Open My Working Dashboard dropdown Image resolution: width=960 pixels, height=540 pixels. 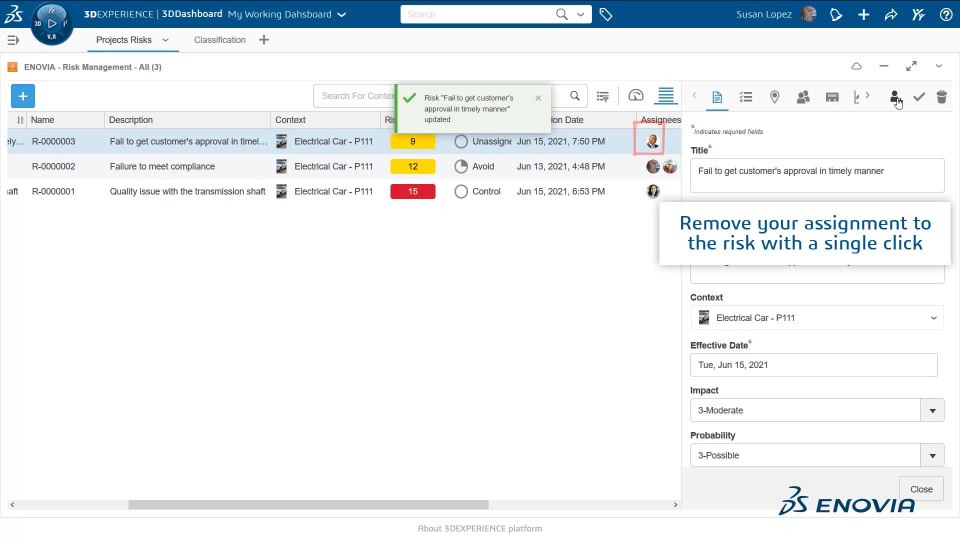click(342, 15)
